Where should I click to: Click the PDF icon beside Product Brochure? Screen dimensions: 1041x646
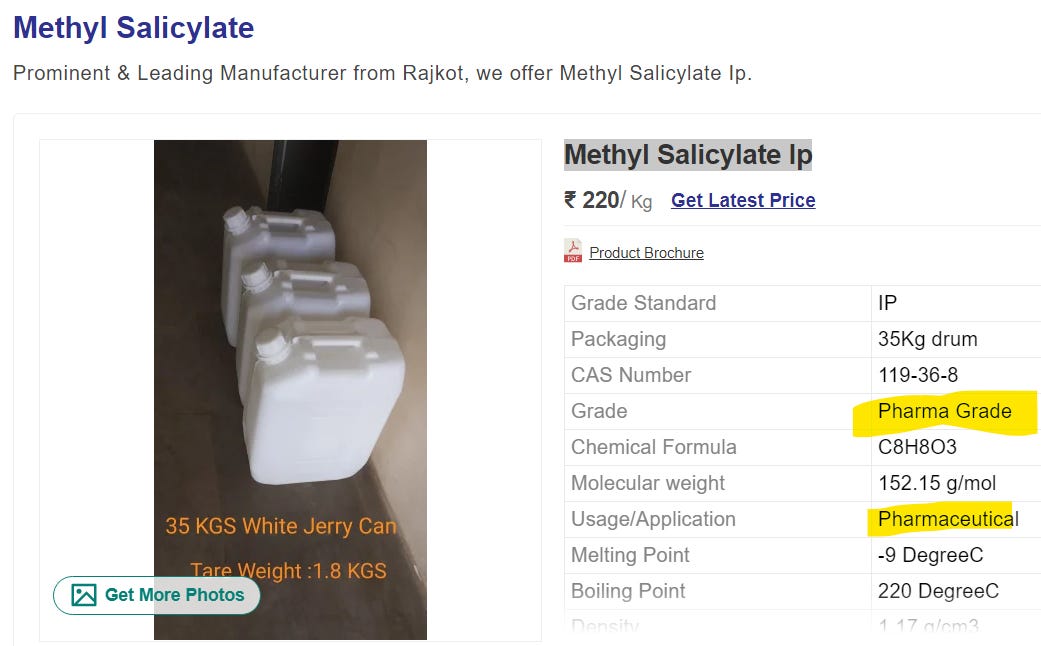573,252
